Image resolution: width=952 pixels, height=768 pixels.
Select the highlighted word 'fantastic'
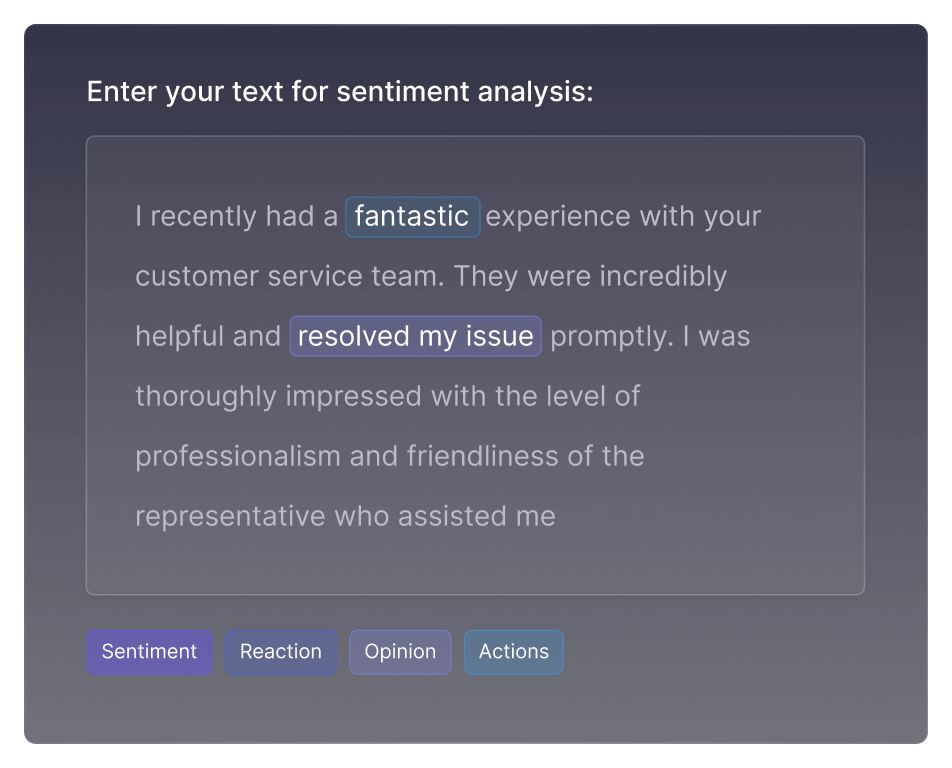[x=412, y=216]
